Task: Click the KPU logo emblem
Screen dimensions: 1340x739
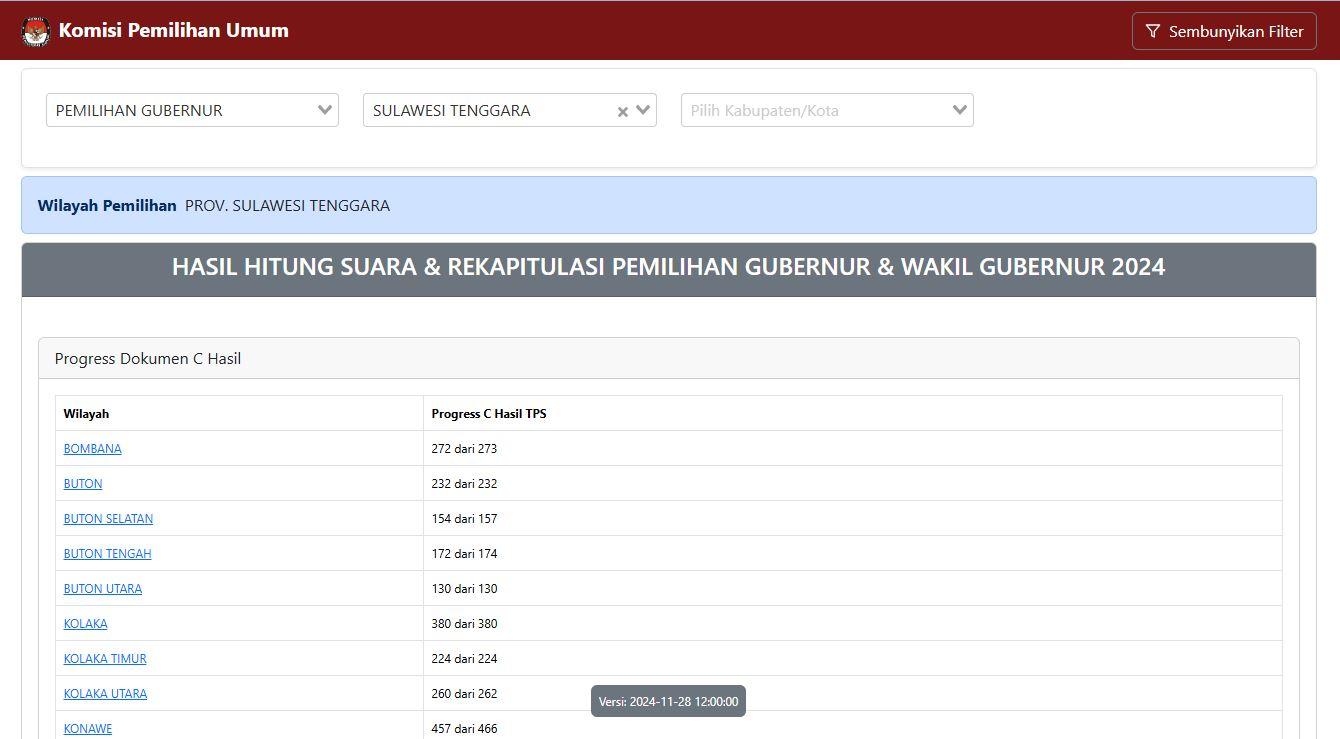Action: click(36, 31)
